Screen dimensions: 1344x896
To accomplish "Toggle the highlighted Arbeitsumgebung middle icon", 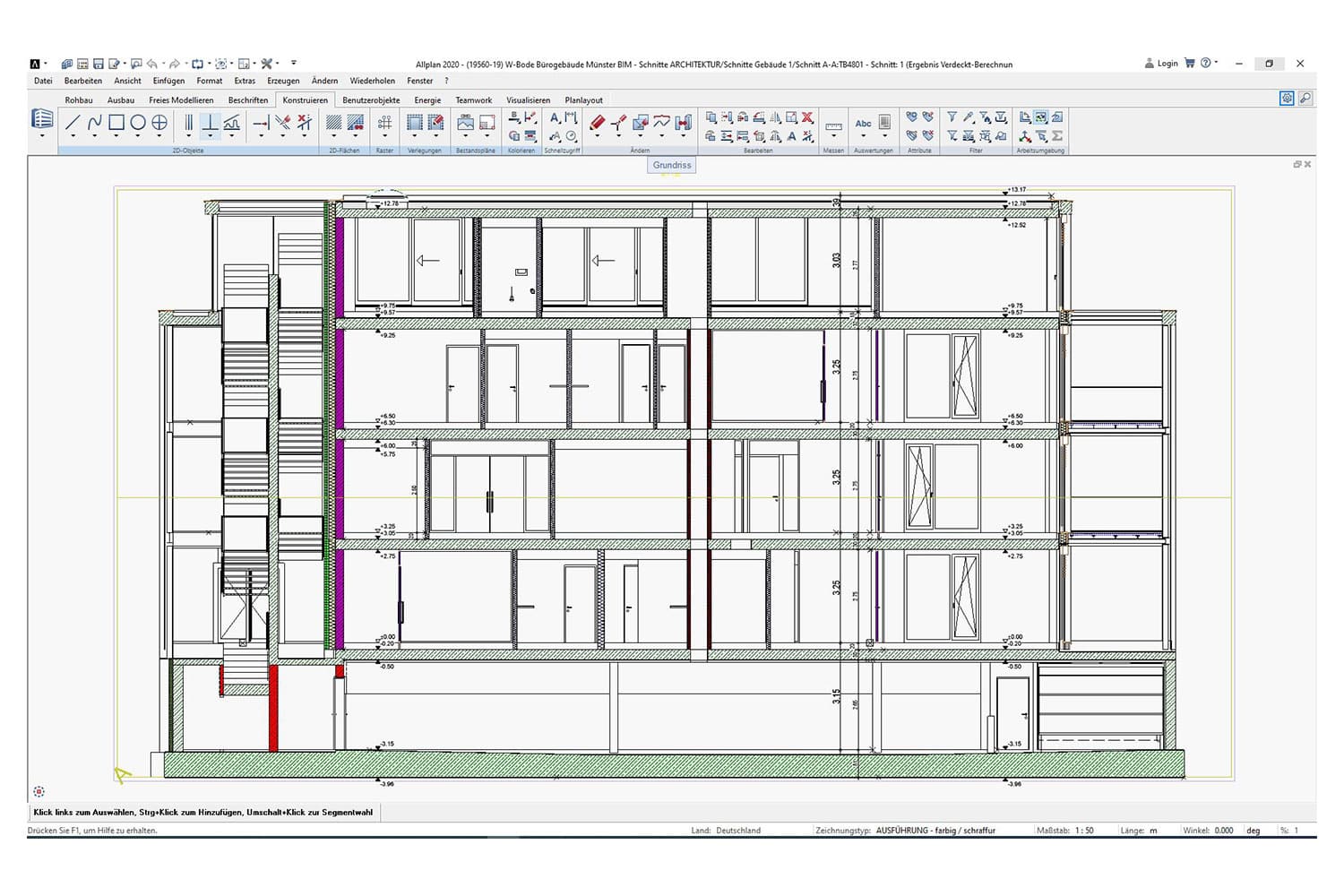I will pos(1041,117).
